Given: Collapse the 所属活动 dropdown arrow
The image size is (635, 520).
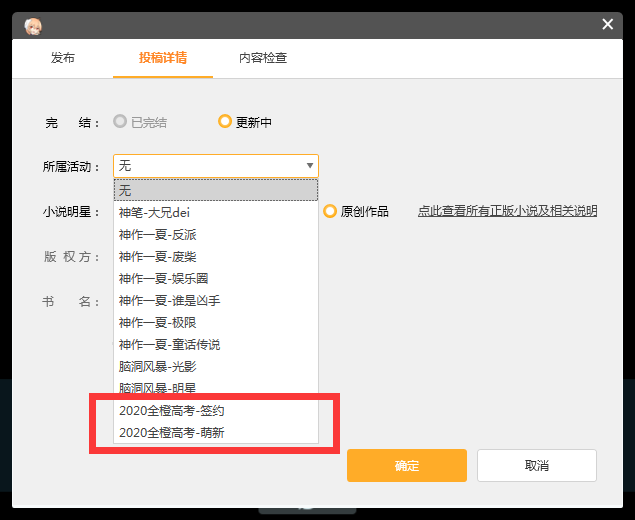Looking at the screenshot, I should 309,166.
